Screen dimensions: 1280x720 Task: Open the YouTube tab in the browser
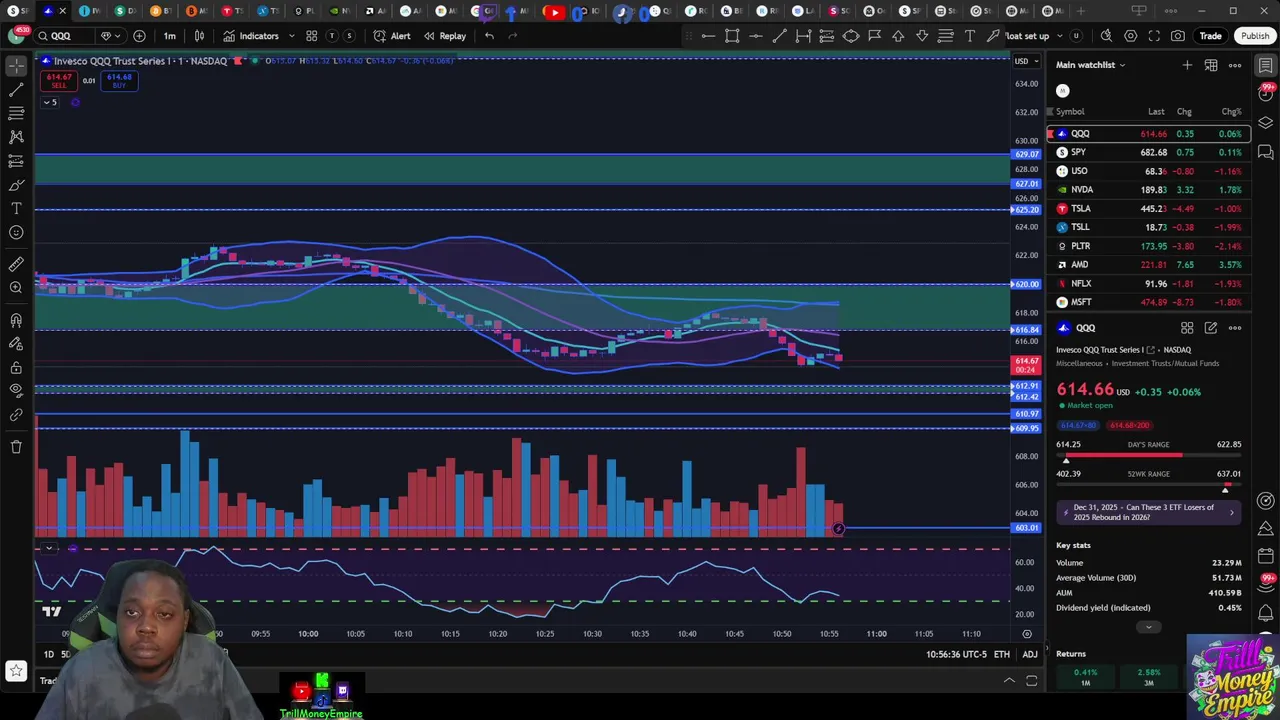point(554,11)
